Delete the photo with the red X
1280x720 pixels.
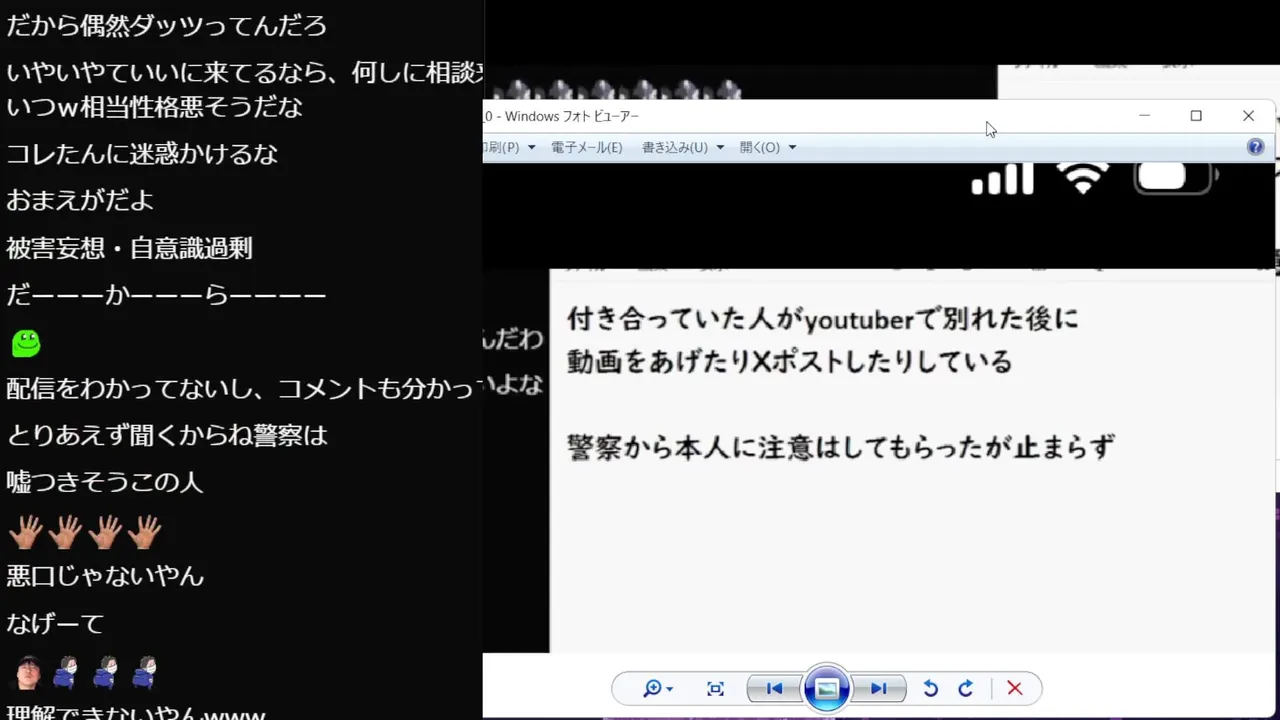point(1015,688)
